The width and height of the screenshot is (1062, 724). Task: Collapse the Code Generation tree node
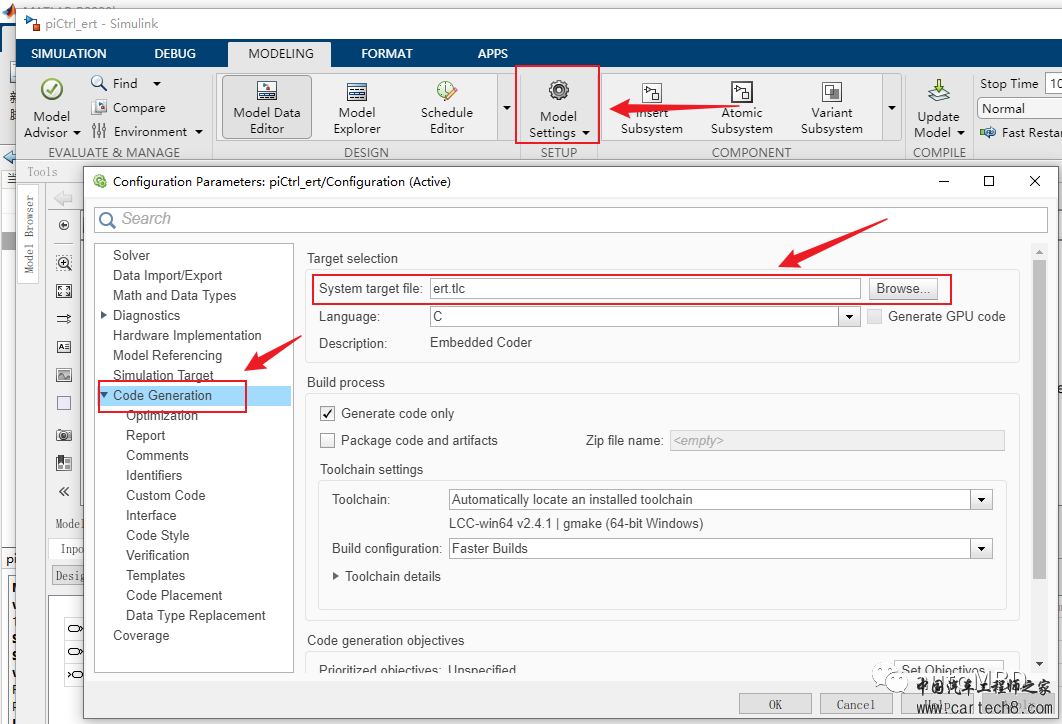[104, 394]
